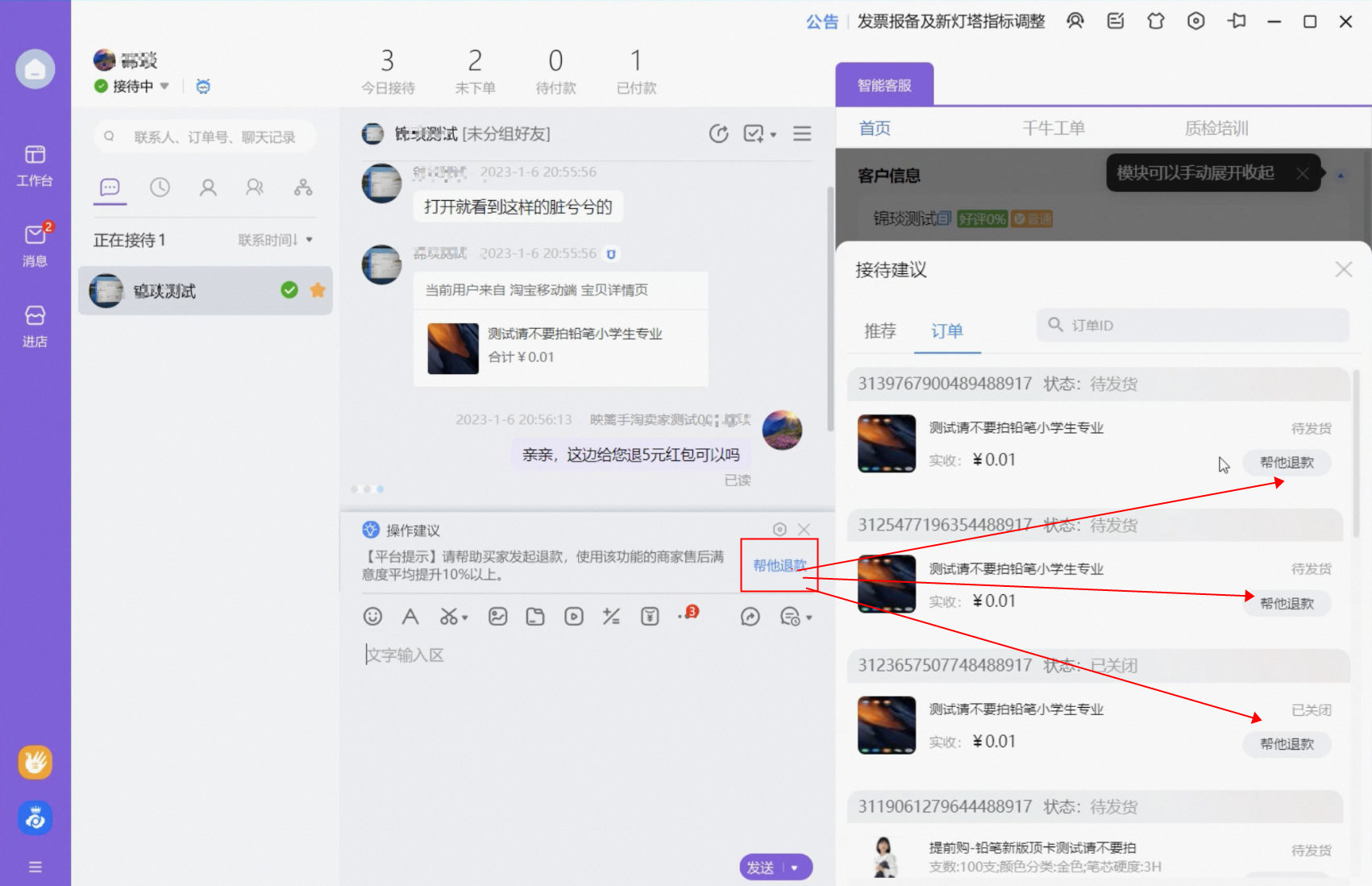Focus the 联系人、订单号、聊天记录 search box
The width and height of the screenshot is (1372, 886).
click(x=205, y=137)
